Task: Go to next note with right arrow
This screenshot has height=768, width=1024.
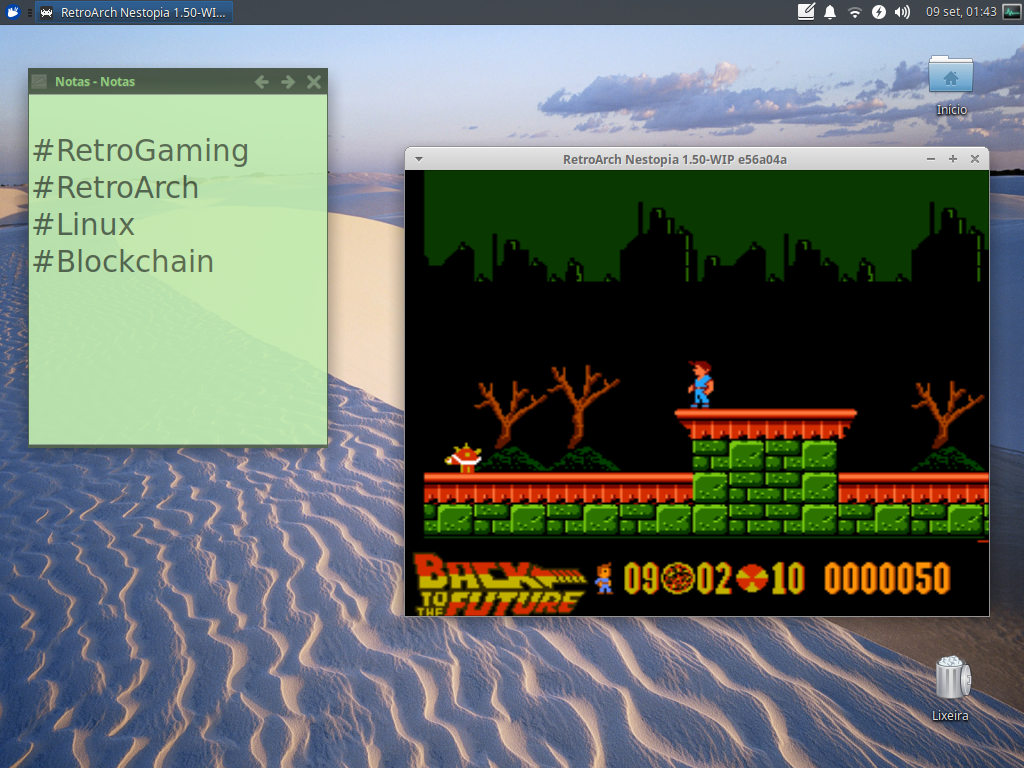Action: click(288, 82)
